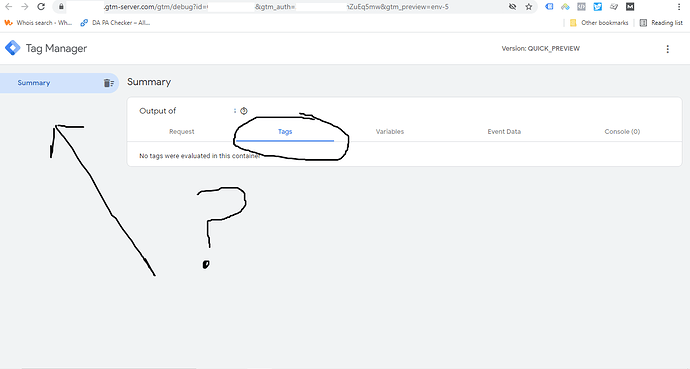Screen dimensions: 690x369
Task: Select Summary in the left sidebar
Action: tap(59, 83)
